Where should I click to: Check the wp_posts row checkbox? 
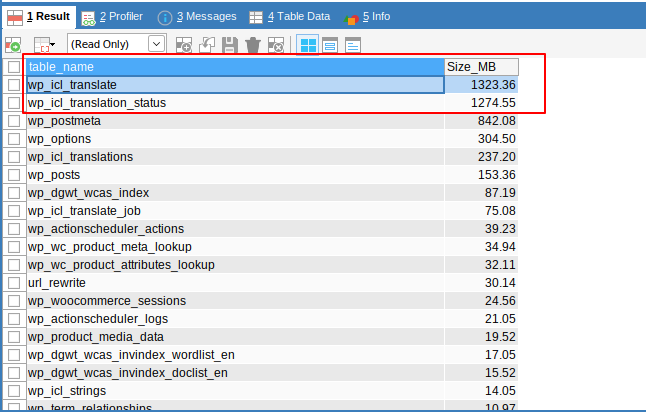(x=14, y=175)
